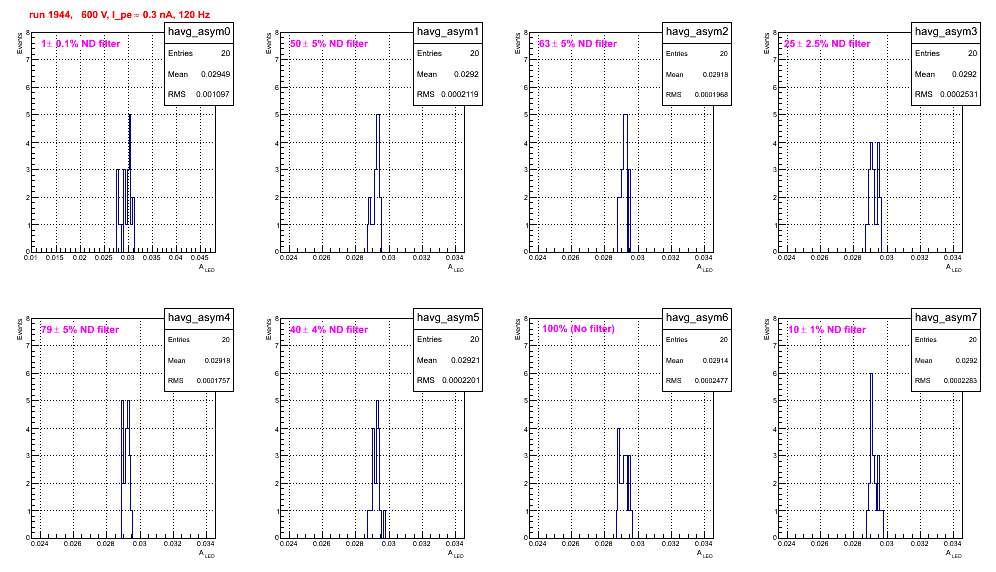
Task: Select the Mean value 0.02921 in havg_asym5
Action: pyautogui.click(x=465, y=360)
